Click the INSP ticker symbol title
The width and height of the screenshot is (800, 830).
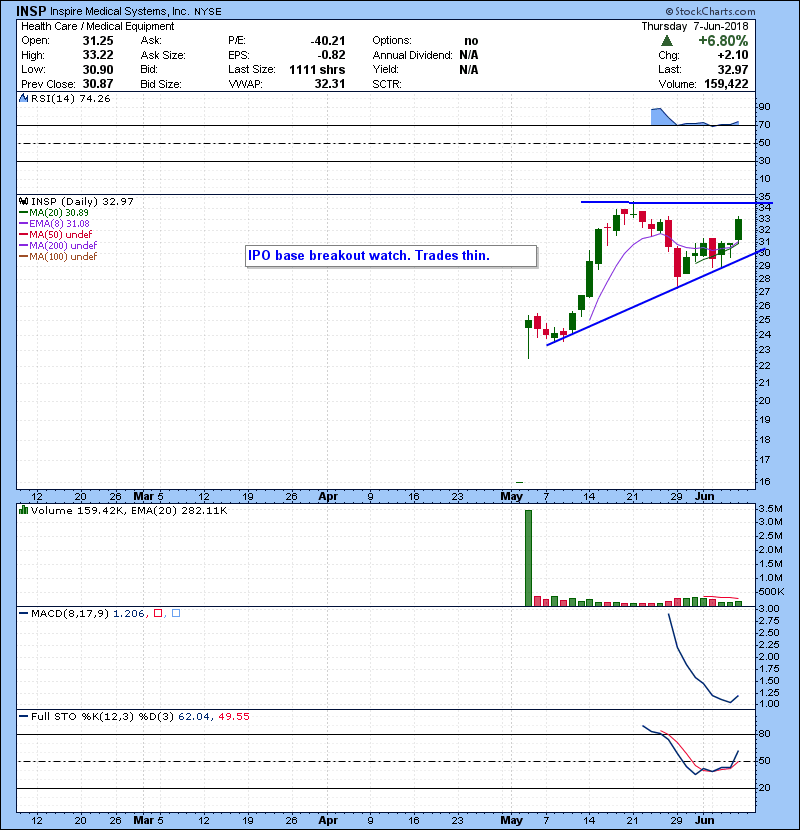click(x=31, y=11)
